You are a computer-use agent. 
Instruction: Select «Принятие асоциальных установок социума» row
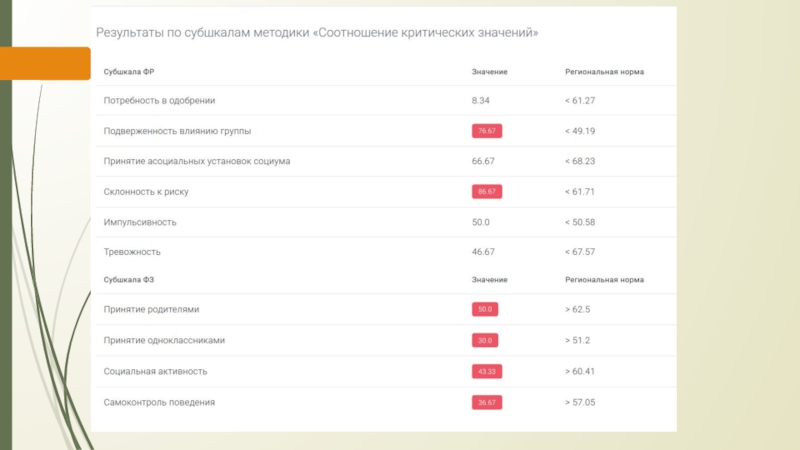tap(197, 161)
